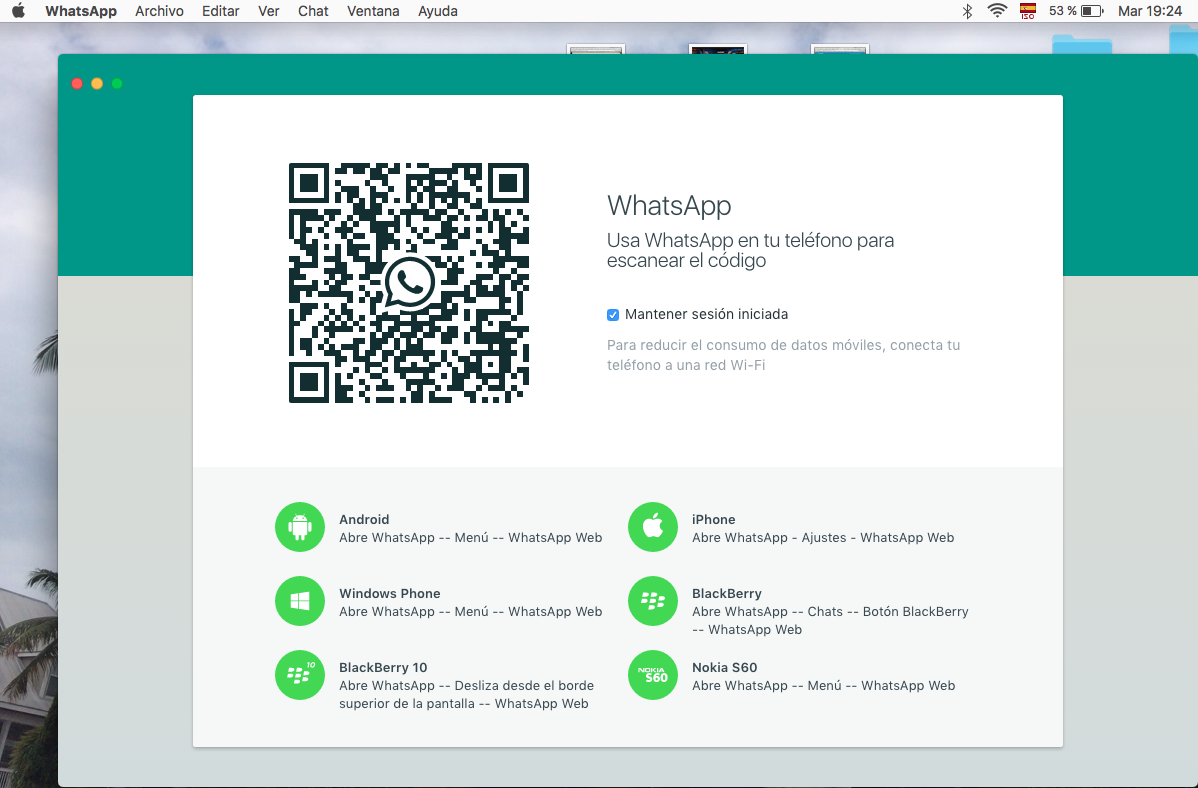Open the Ver menu
The width and height of the screenshot is (1198, 788).
point(268,11)
